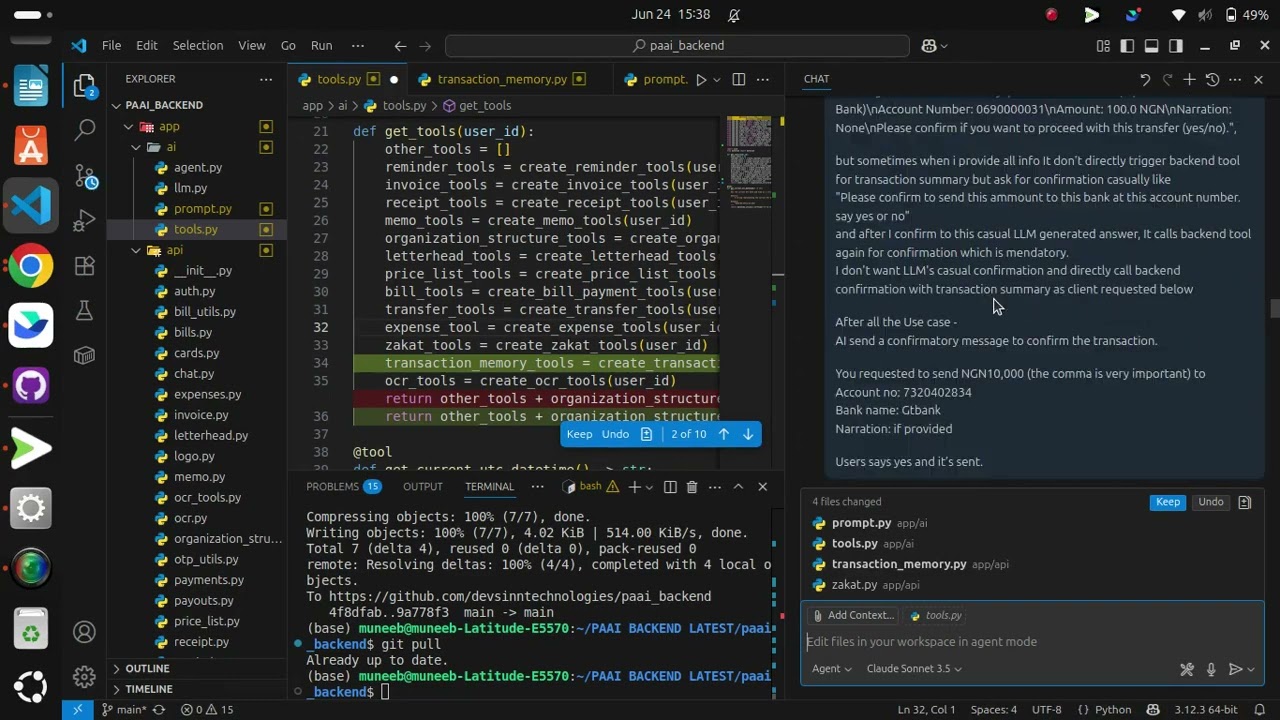Add a new terminal with plus icon
The height and width of the screenshot is (720, 1280).
[x=634, y=487]
